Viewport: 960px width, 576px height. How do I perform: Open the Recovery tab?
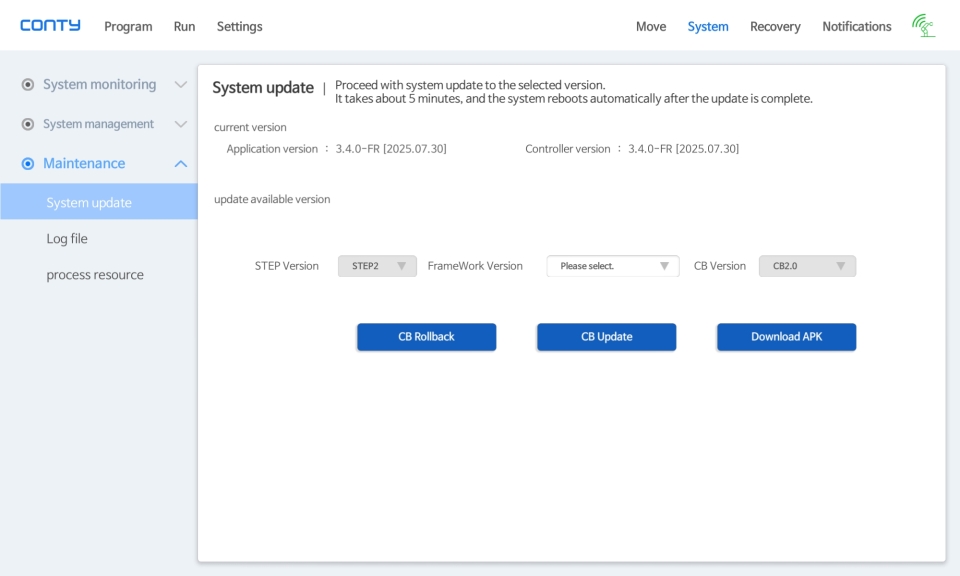pyautogui.click(x=775, y=26)
